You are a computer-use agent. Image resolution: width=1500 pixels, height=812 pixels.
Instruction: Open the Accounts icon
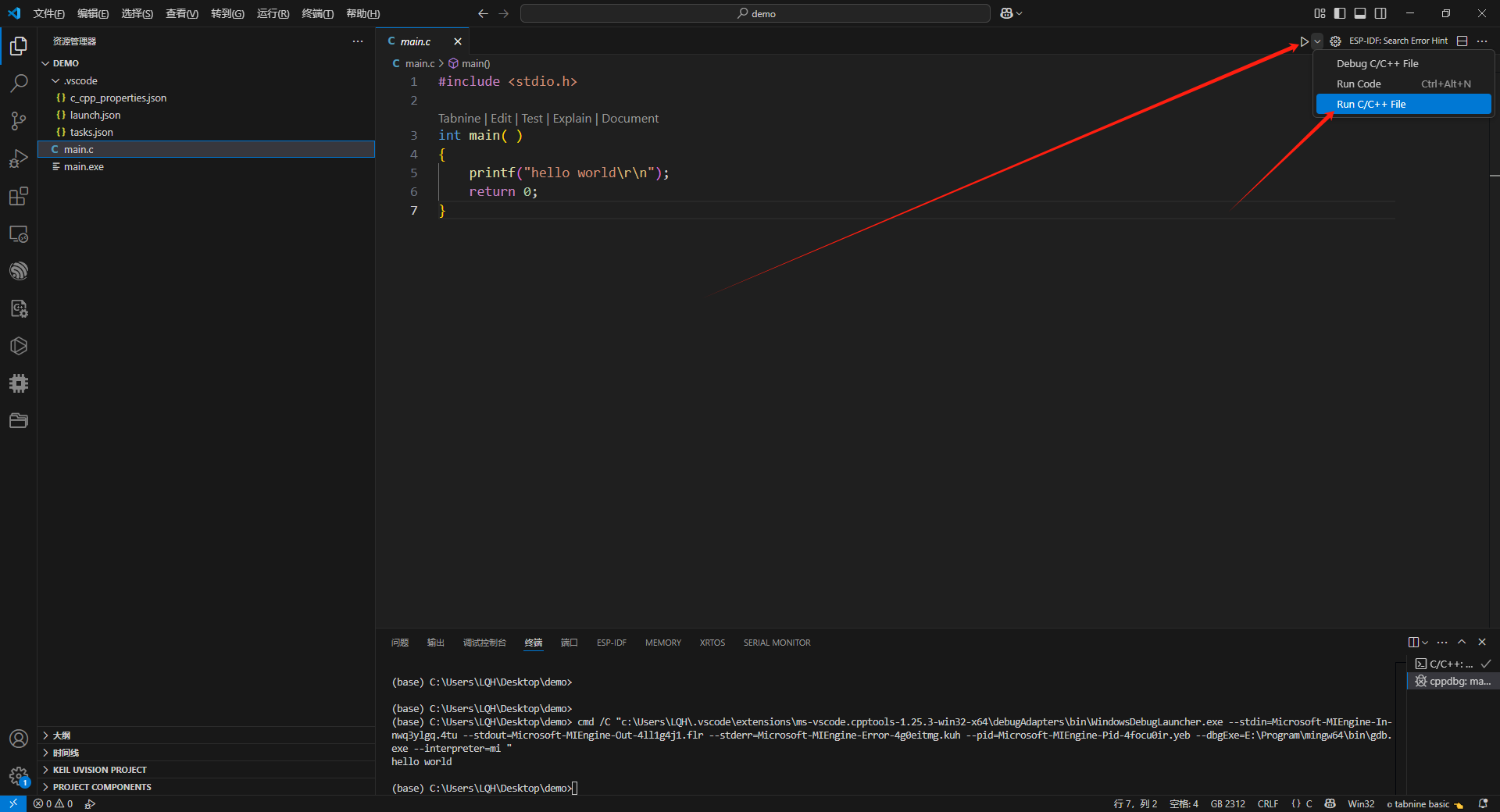(19, 739)
